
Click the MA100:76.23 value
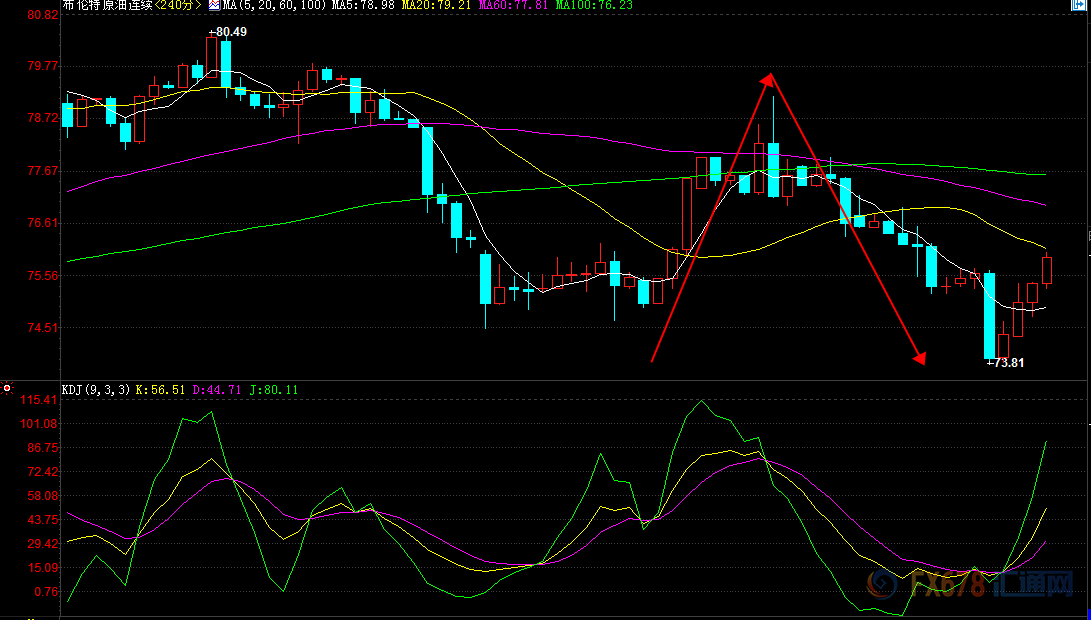594,5
